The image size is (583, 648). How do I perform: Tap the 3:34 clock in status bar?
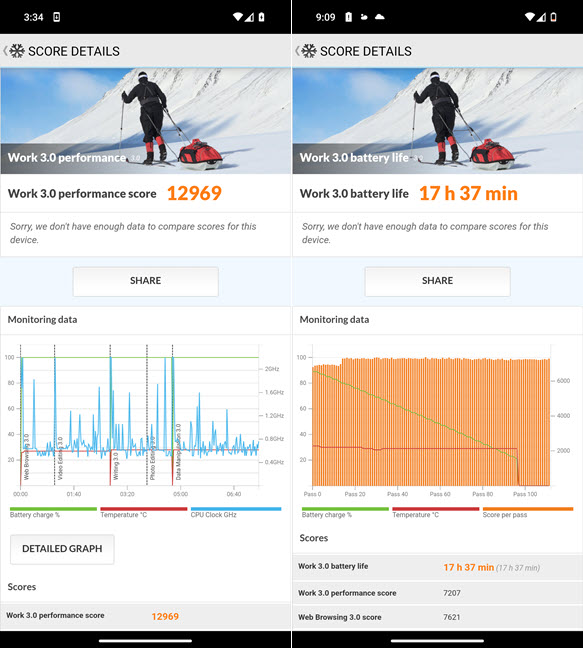pyautogui.click(x=33, y=17)
